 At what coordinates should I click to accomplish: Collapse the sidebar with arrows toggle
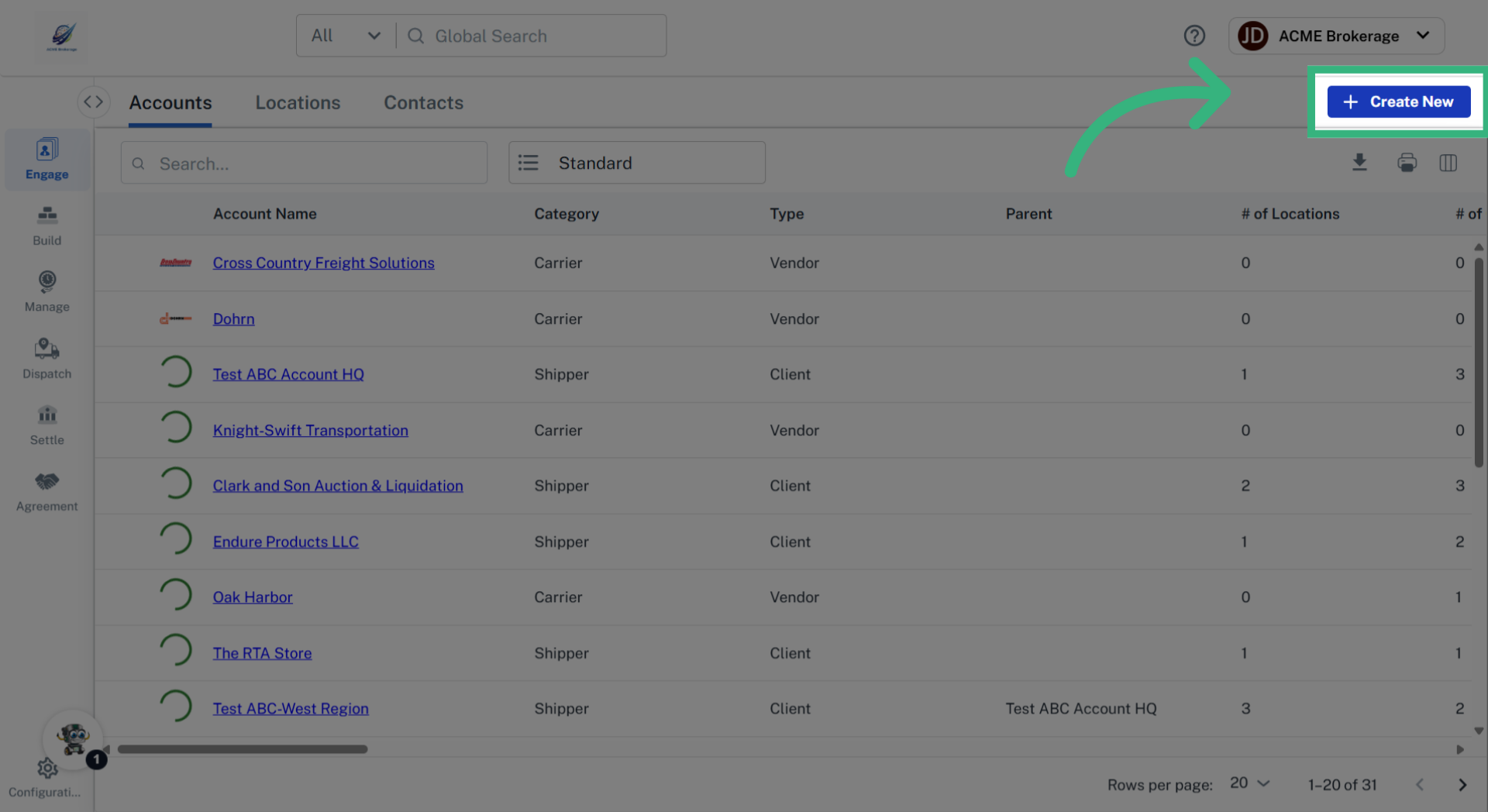tap(93, 101)
